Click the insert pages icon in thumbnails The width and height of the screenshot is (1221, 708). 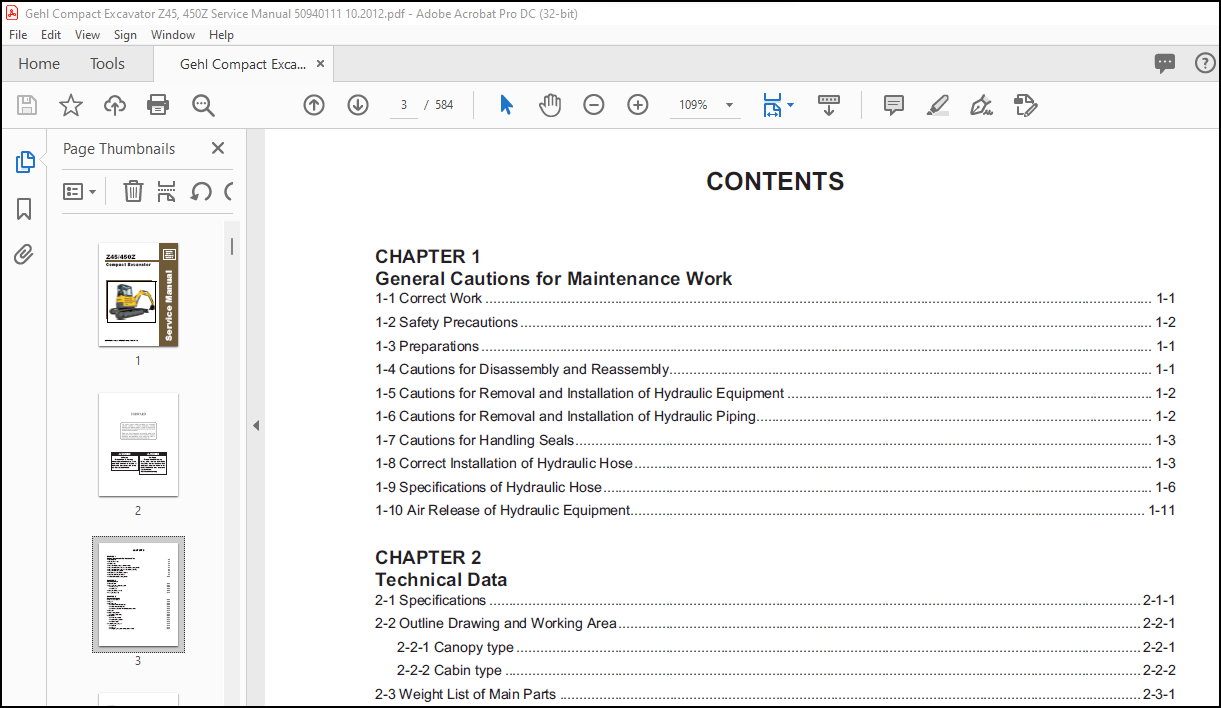point(167,191)
